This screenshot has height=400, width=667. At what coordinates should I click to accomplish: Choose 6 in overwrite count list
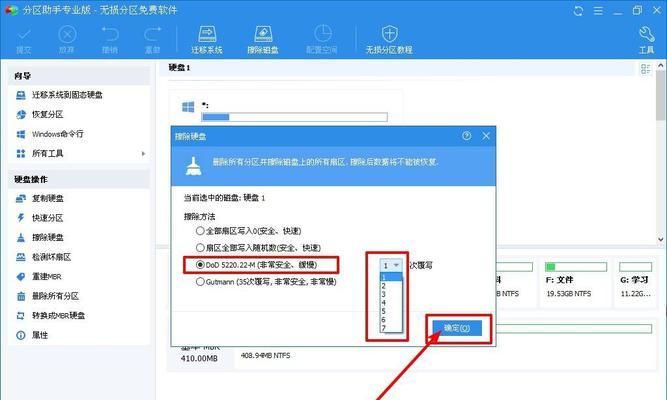391,320
